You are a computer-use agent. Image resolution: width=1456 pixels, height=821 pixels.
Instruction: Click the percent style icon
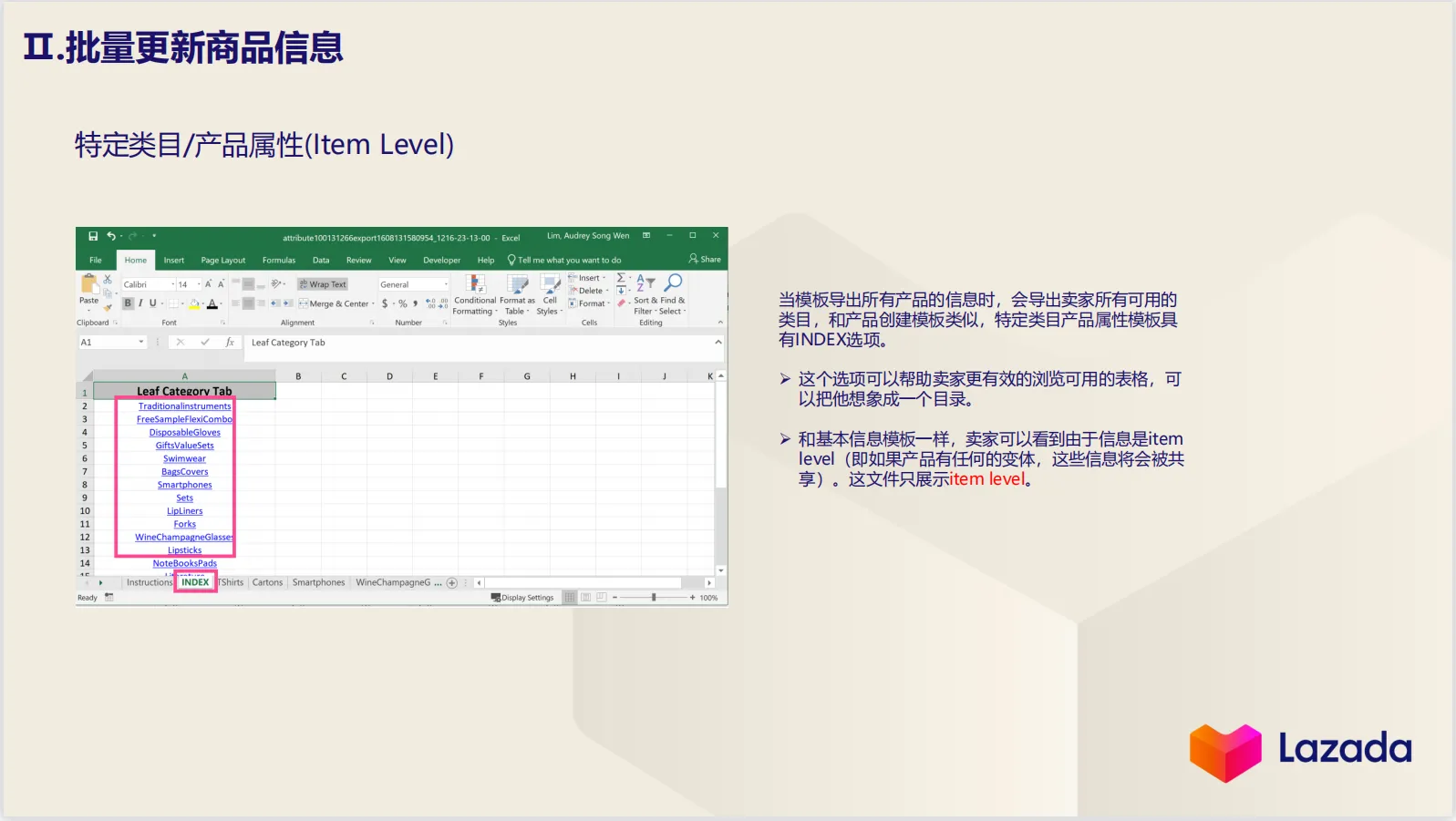pos(403,303)
